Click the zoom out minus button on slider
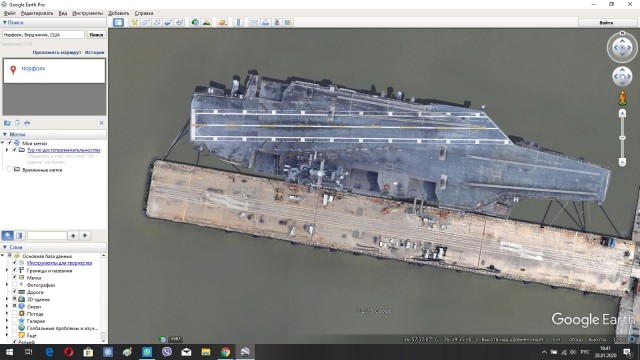 coord(622,162)
